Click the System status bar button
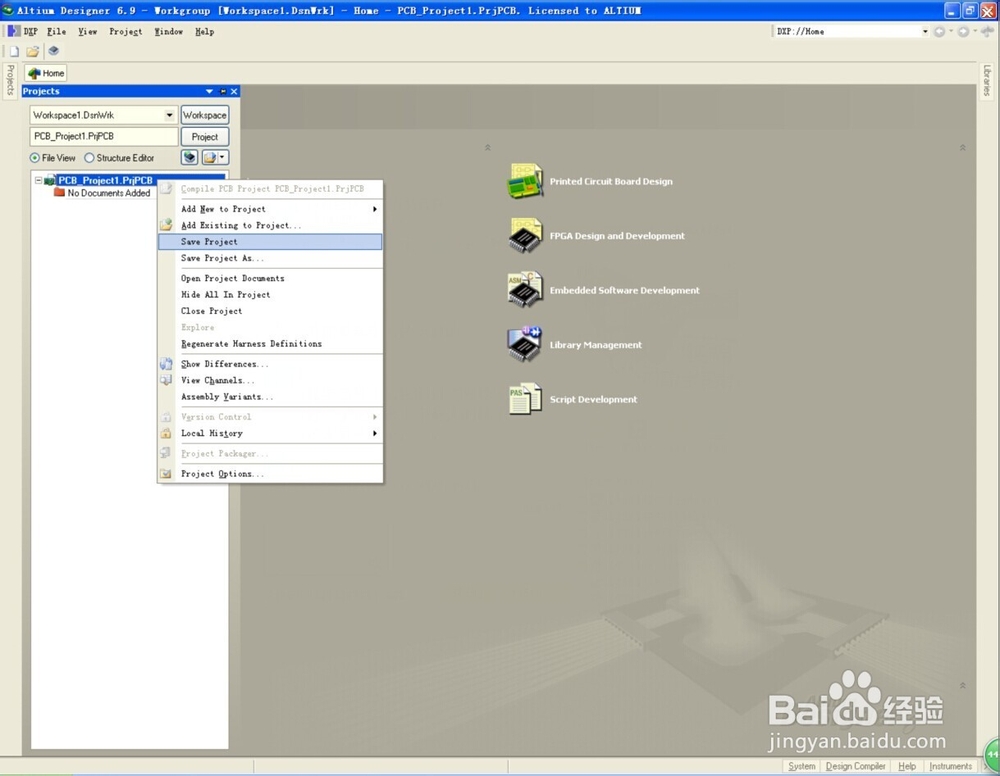The image size is (1000, 776). [802, 766]
